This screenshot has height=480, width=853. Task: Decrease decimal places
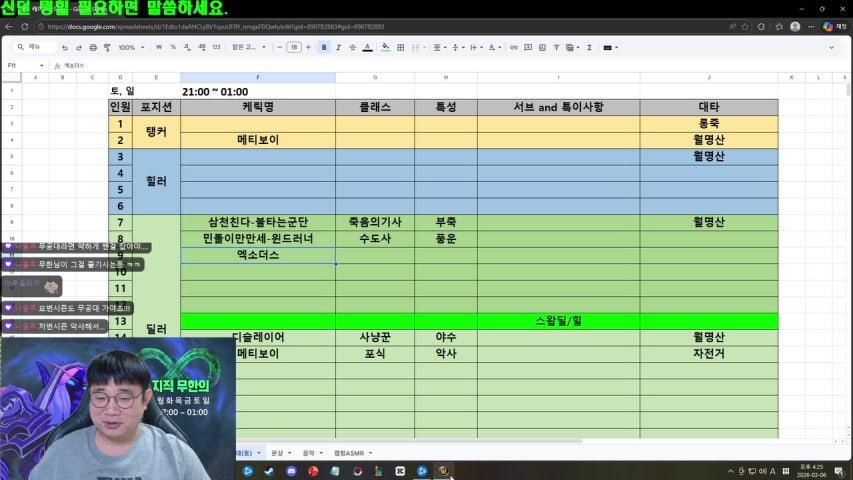[x=187, y=47]
